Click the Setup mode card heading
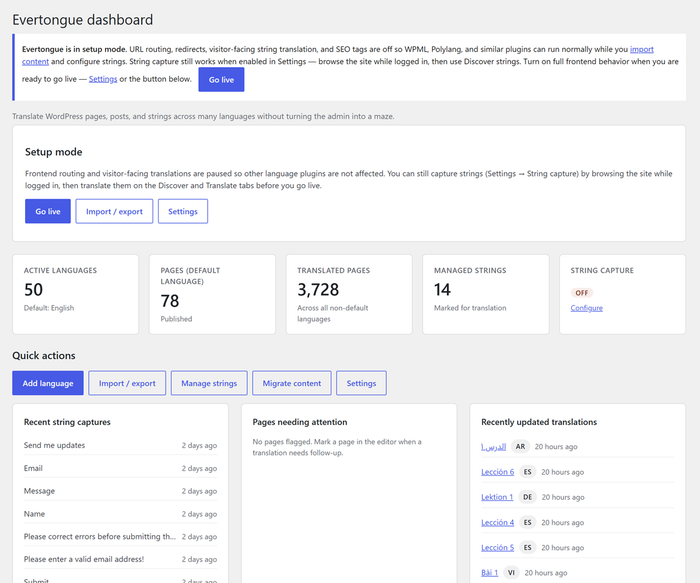 tap(54, 152)
